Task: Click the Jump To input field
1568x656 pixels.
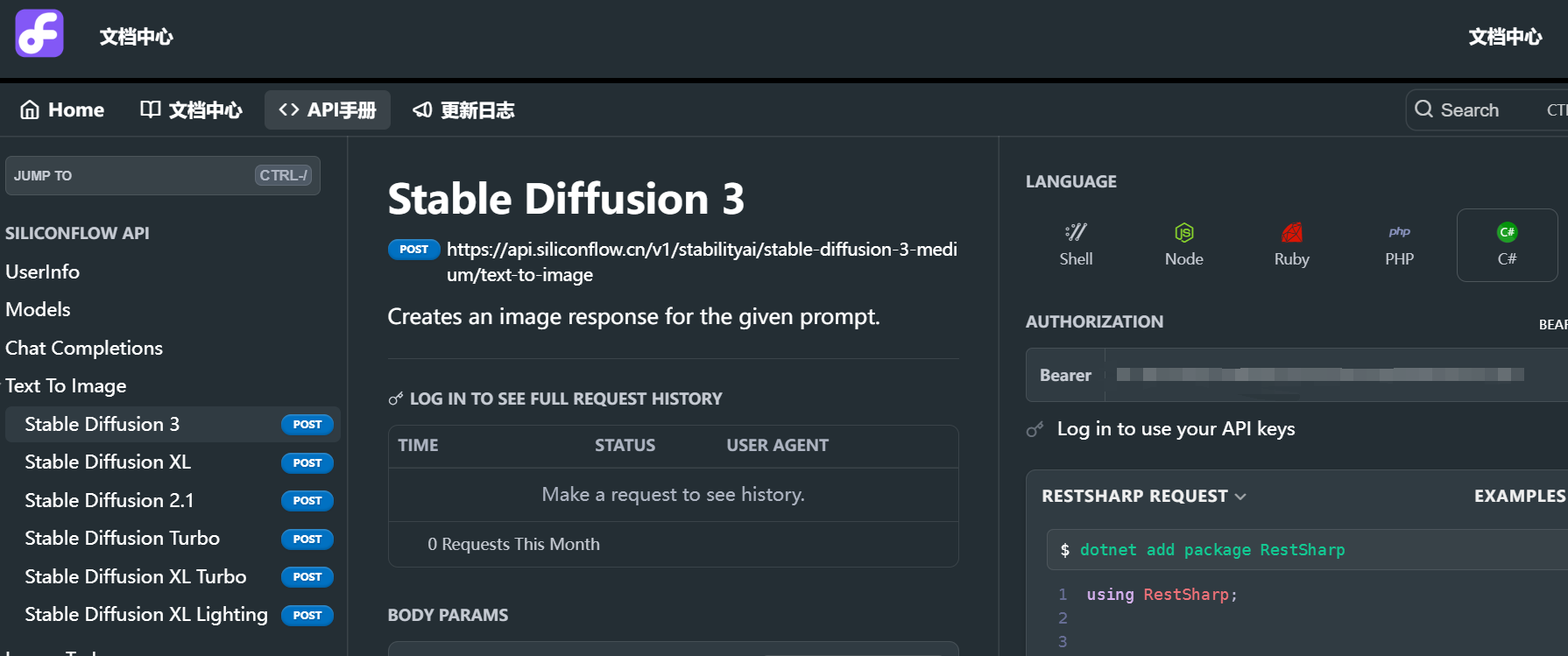Action: (163, 175)
